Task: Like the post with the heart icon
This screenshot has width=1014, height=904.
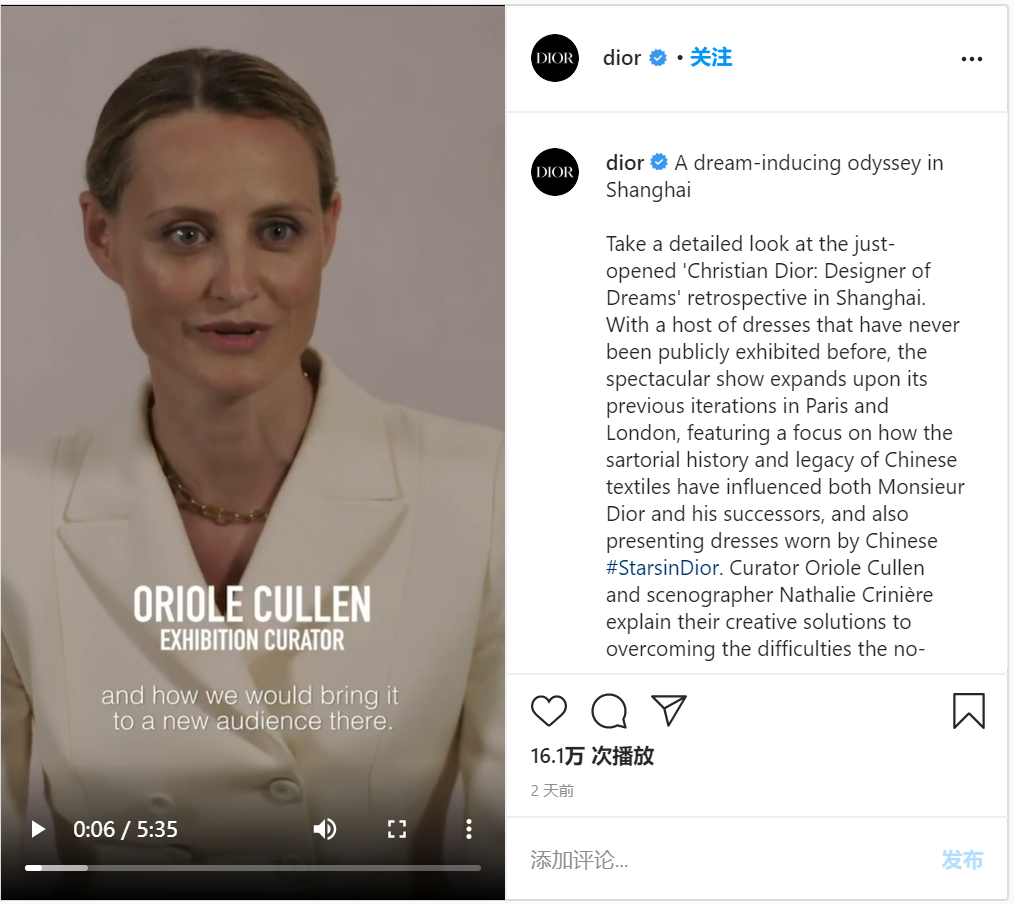Action: pyautogui.click(x=548, y=711)
